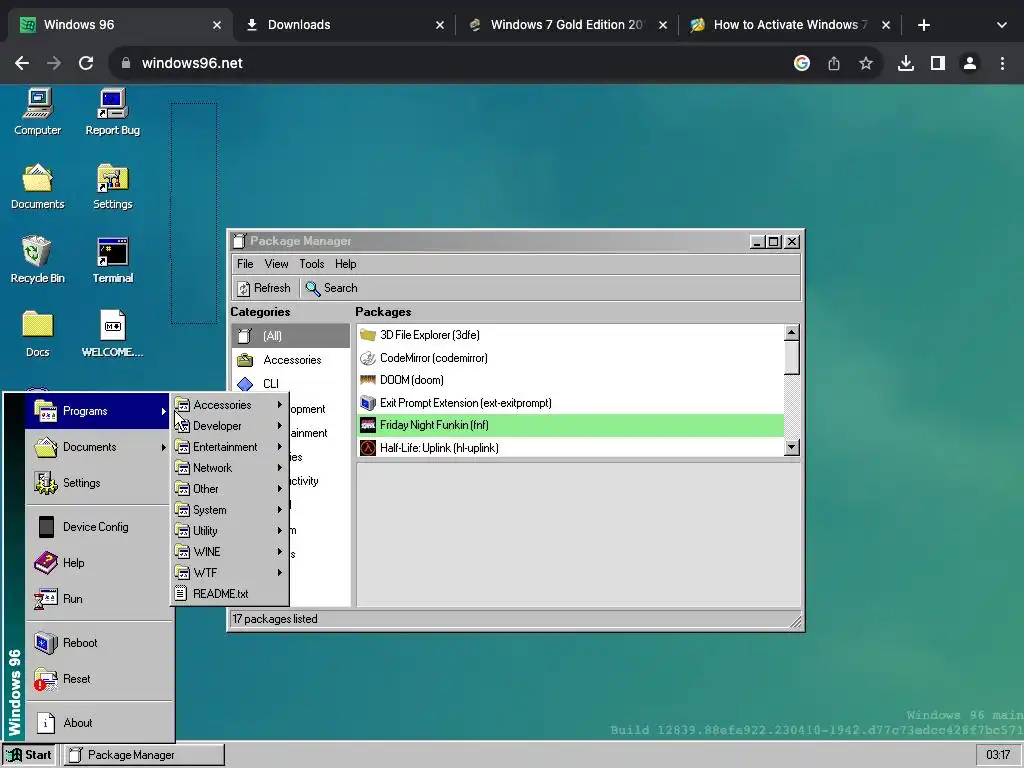
Task: Select the Recycle Bin desktop icon
Action: [x=37, y=260]
